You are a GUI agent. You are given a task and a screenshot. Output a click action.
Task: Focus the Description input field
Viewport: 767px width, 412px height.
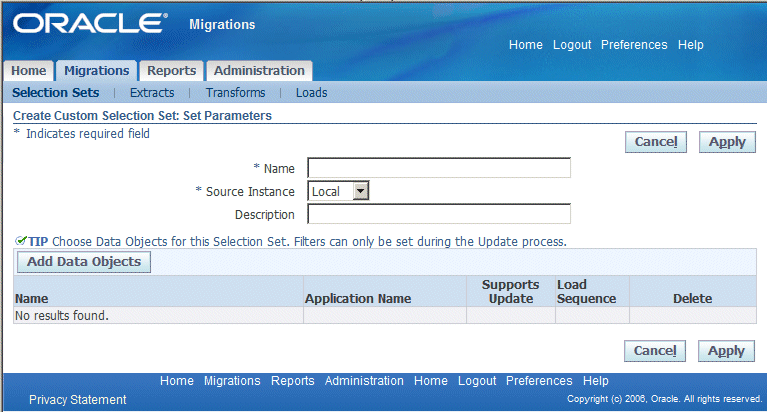[439, 214]
